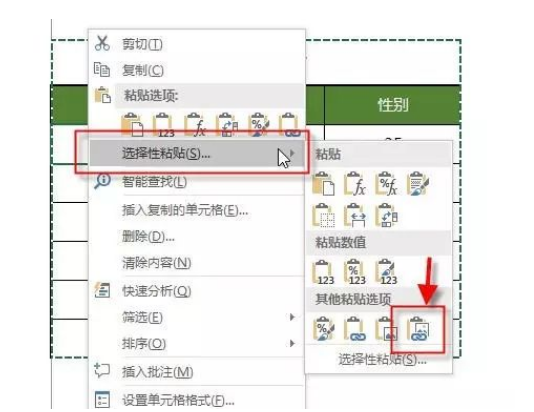
Task: Click the clipboard icon beside 粘贴选项
Action: pos(103,95)
